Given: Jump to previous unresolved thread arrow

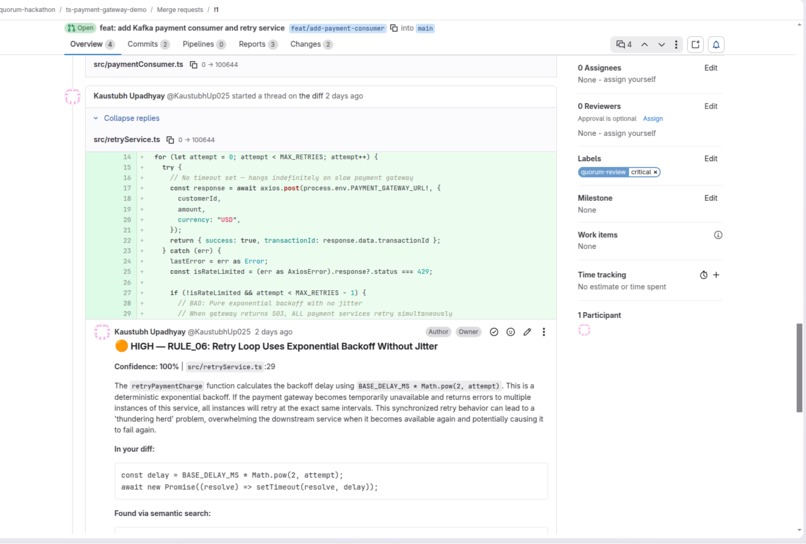Looking at the screenshot, I should click(644, 45).
